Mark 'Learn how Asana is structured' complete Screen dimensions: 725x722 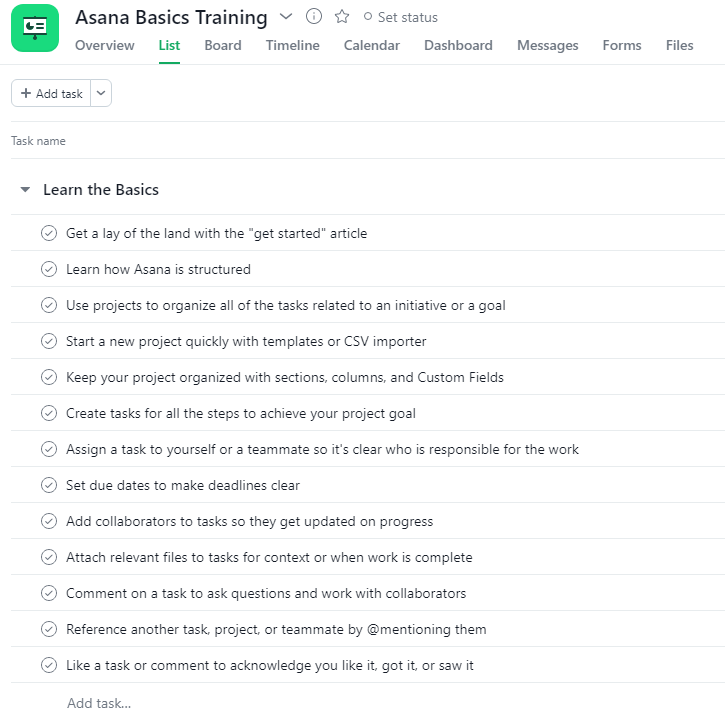pos(49,269)
